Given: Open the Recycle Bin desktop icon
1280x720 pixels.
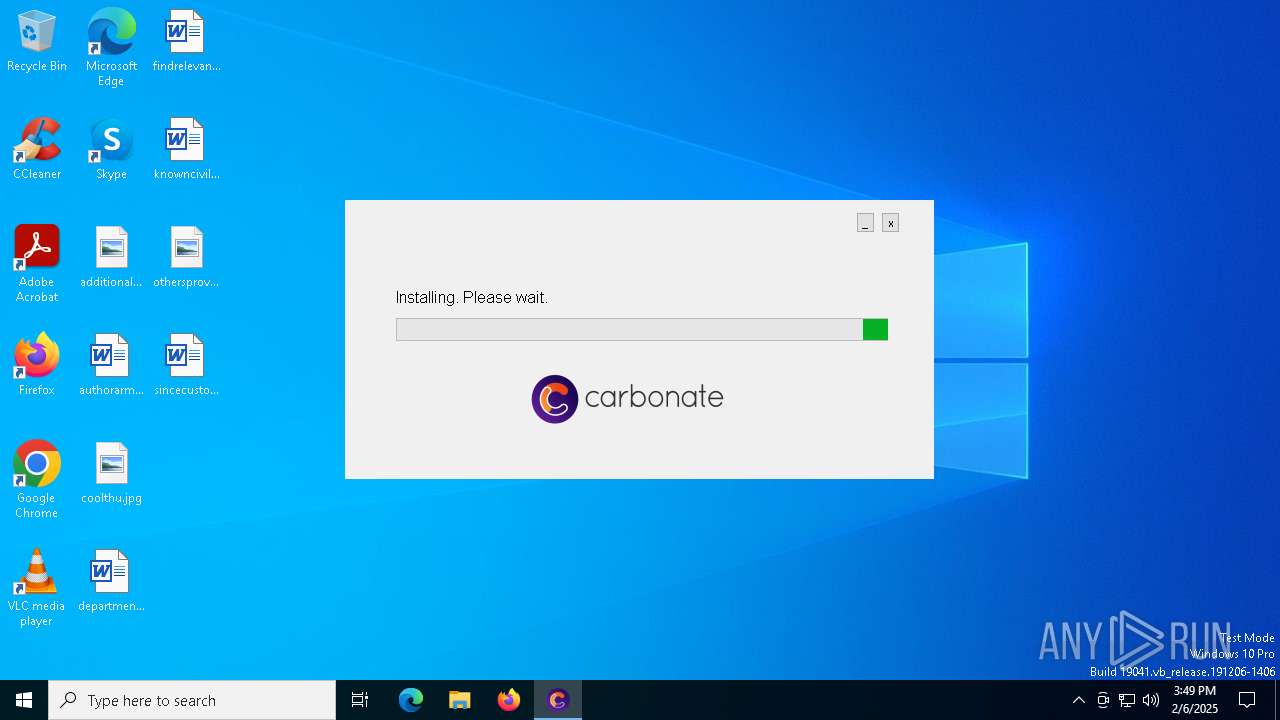Looking at the screenshot, I should click(x=37, y=42).
